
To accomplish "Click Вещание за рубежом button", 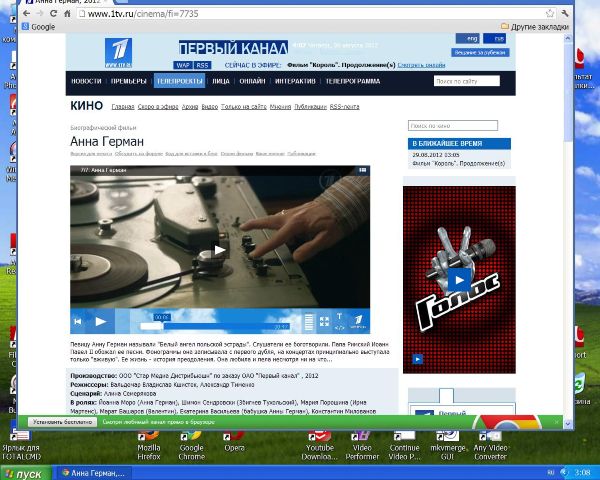I will [480, 52].
